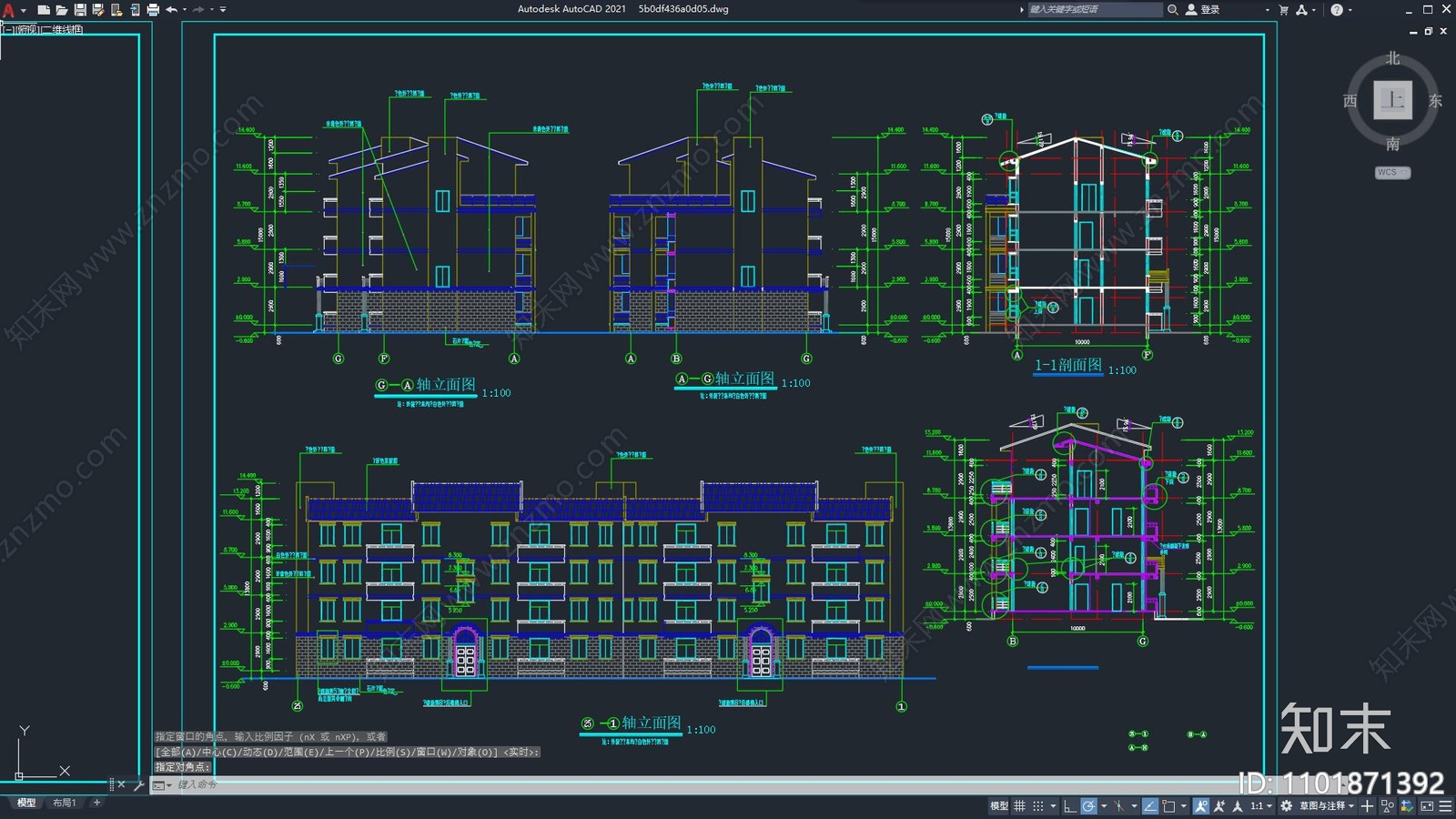Redo the last undone action
Screen dimensions: 1456x819
(x=198, y=10)
